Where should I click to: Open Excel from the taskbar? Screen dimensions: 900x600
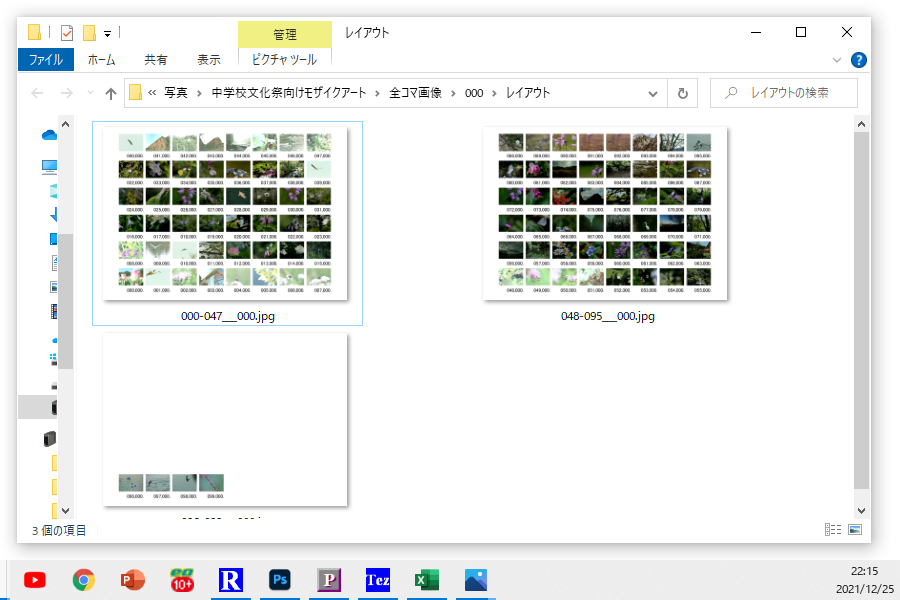point(427,580)
